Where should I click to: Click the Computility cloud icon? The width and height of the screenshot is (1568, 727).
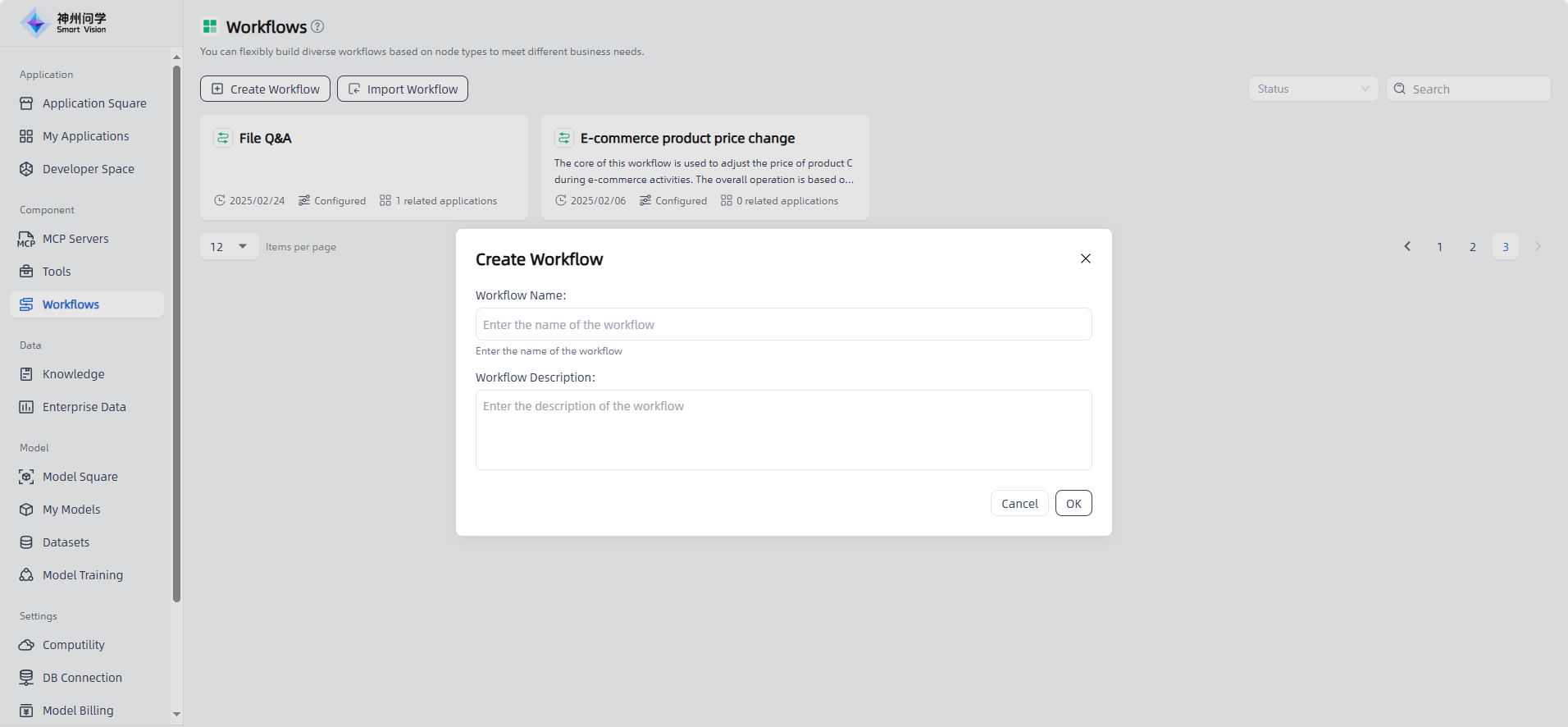[x=26, y=645]
